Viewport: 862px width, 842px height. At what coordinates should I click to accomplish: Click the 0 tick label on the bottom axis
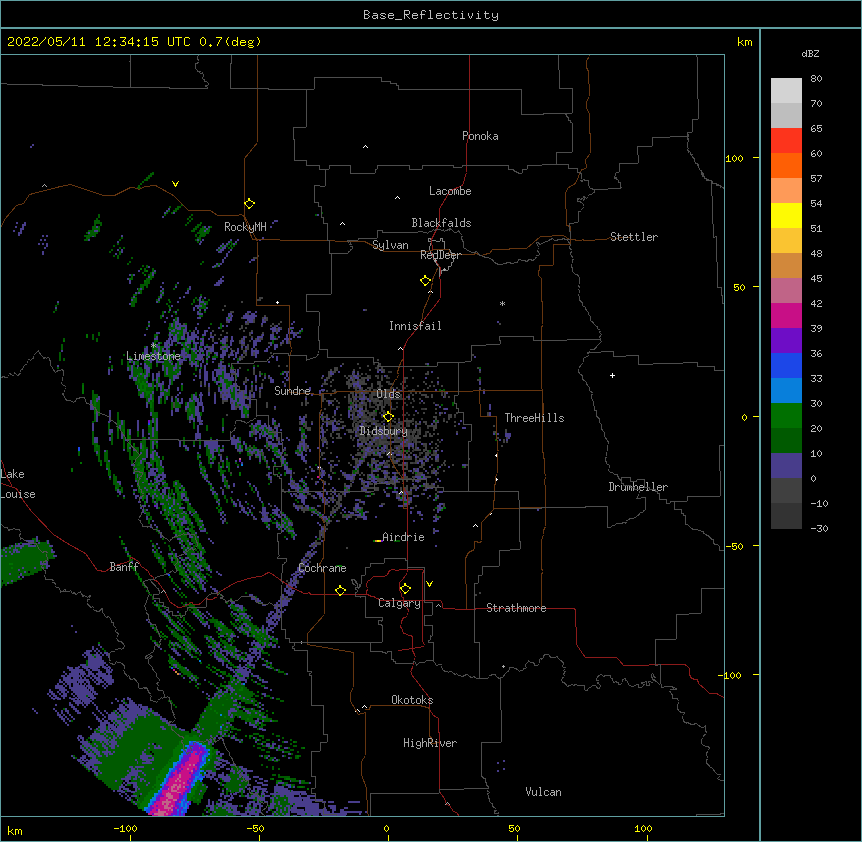coord(386,828)
